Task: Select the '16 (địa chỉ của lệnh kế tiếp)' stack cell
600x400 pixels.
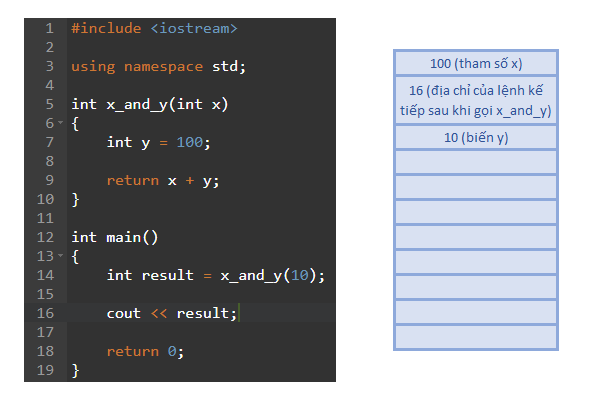Action: coord(475,100)
